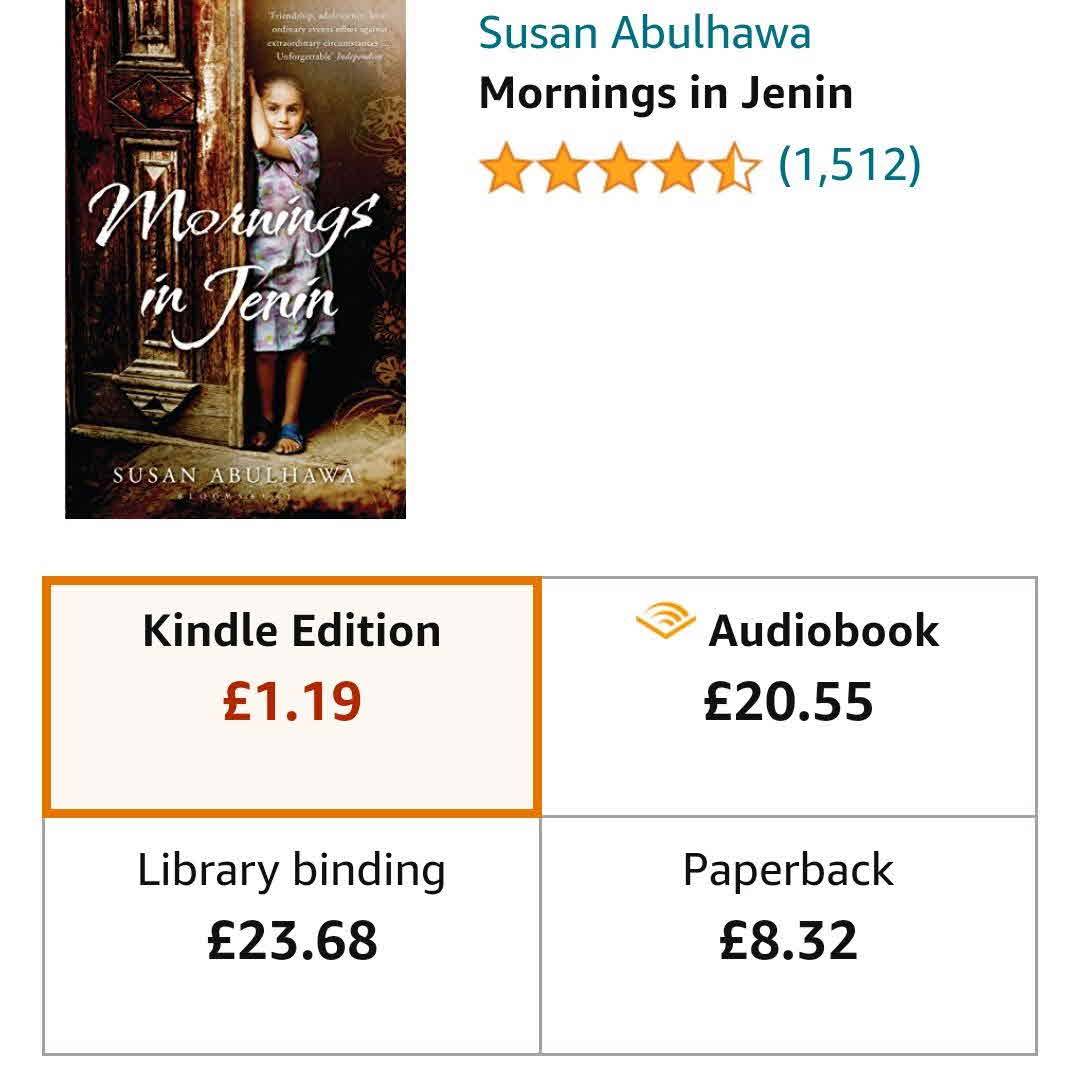Open the 1,512 customer reviews link

coord(849,164)
